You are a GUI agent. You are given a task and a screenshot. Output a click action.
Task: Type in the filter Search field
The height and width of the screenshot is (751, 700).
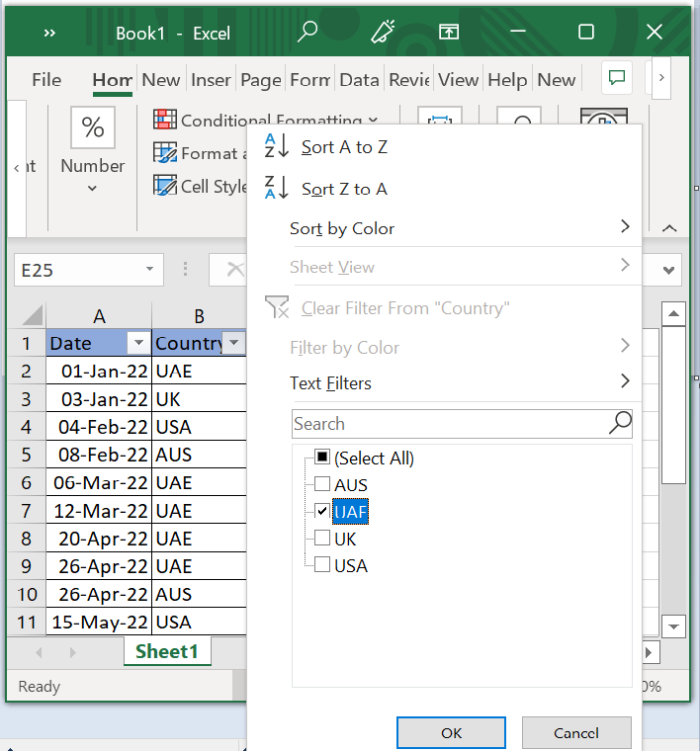tap(450, 424)
